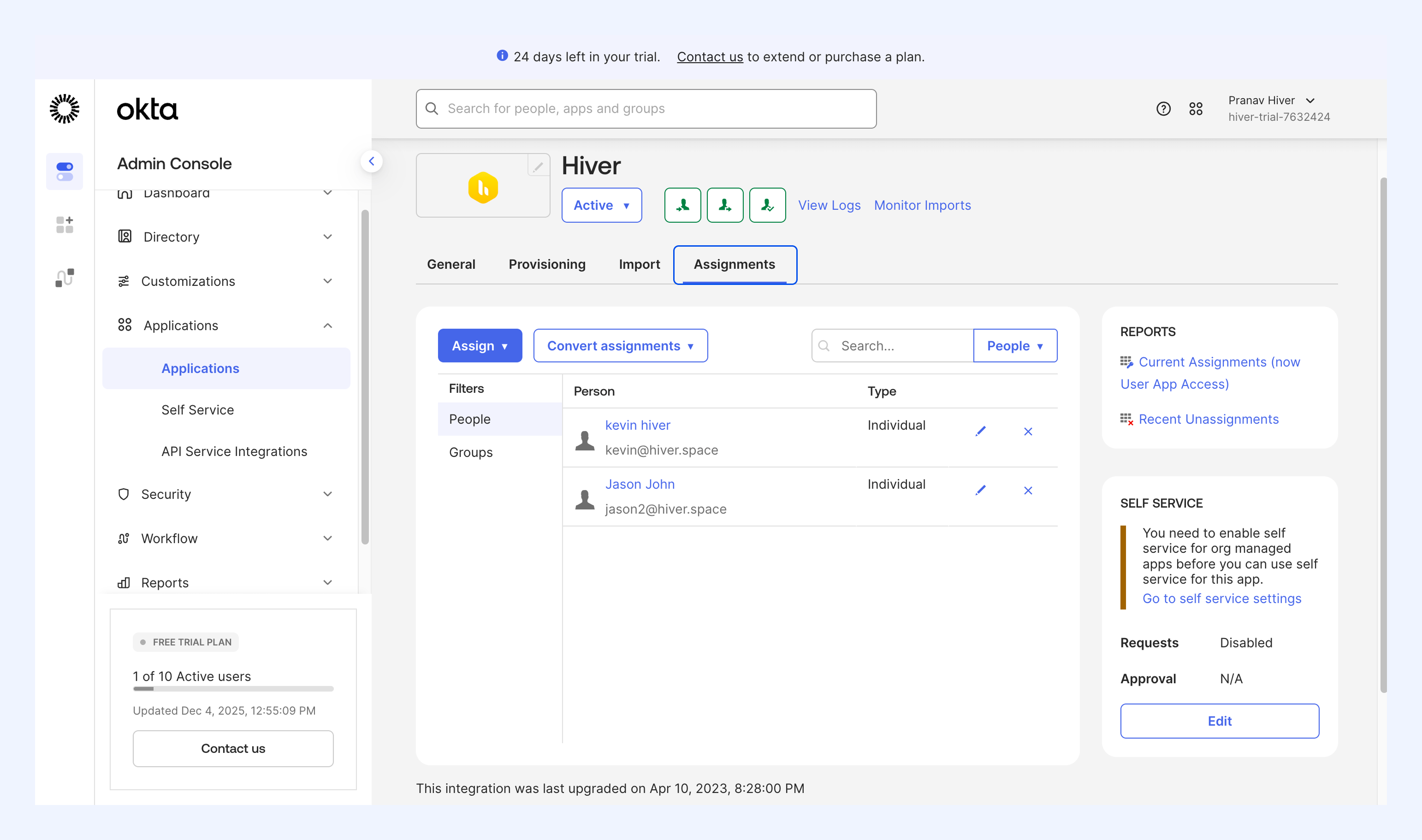The width and height of the screenshot is (1422, 840).
Task: Click the trial info icon in banner
Action: 502,55
